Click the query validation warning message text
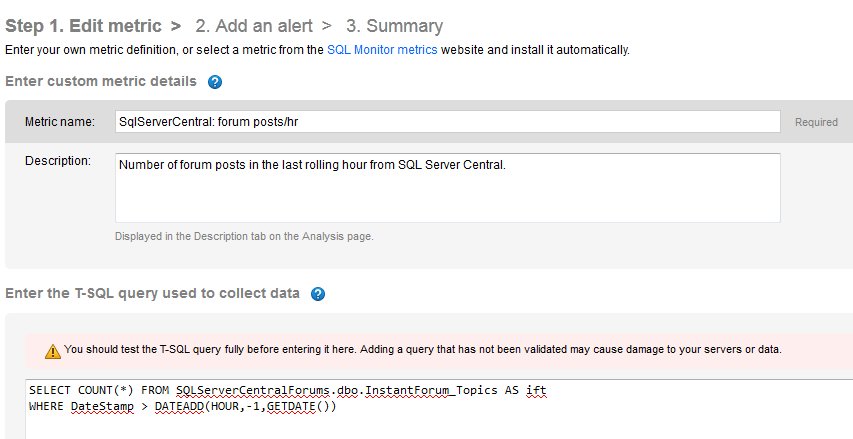The height and width of the screenshot is (439, 853). (x=422, y=350)
